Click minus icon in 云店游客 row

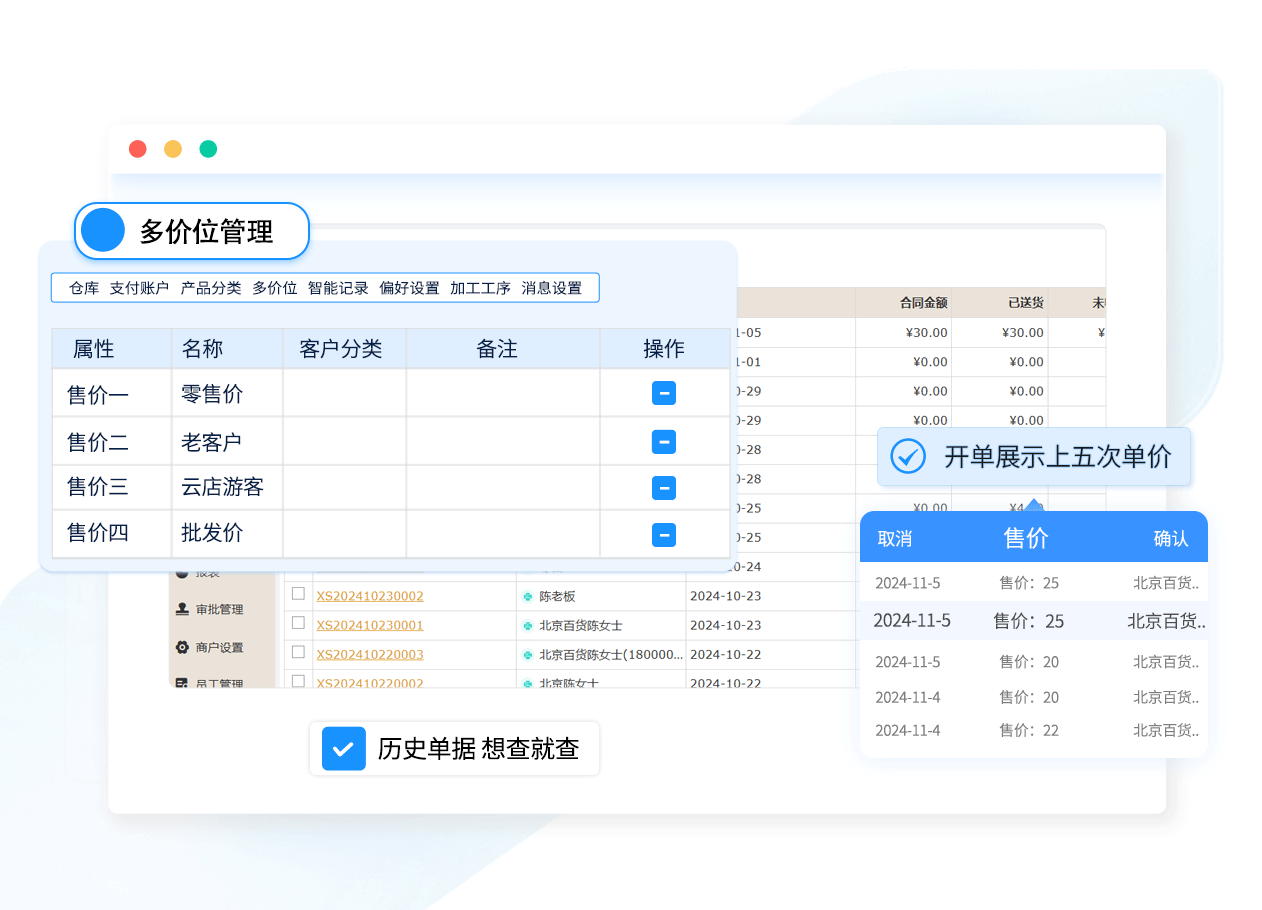663,488
